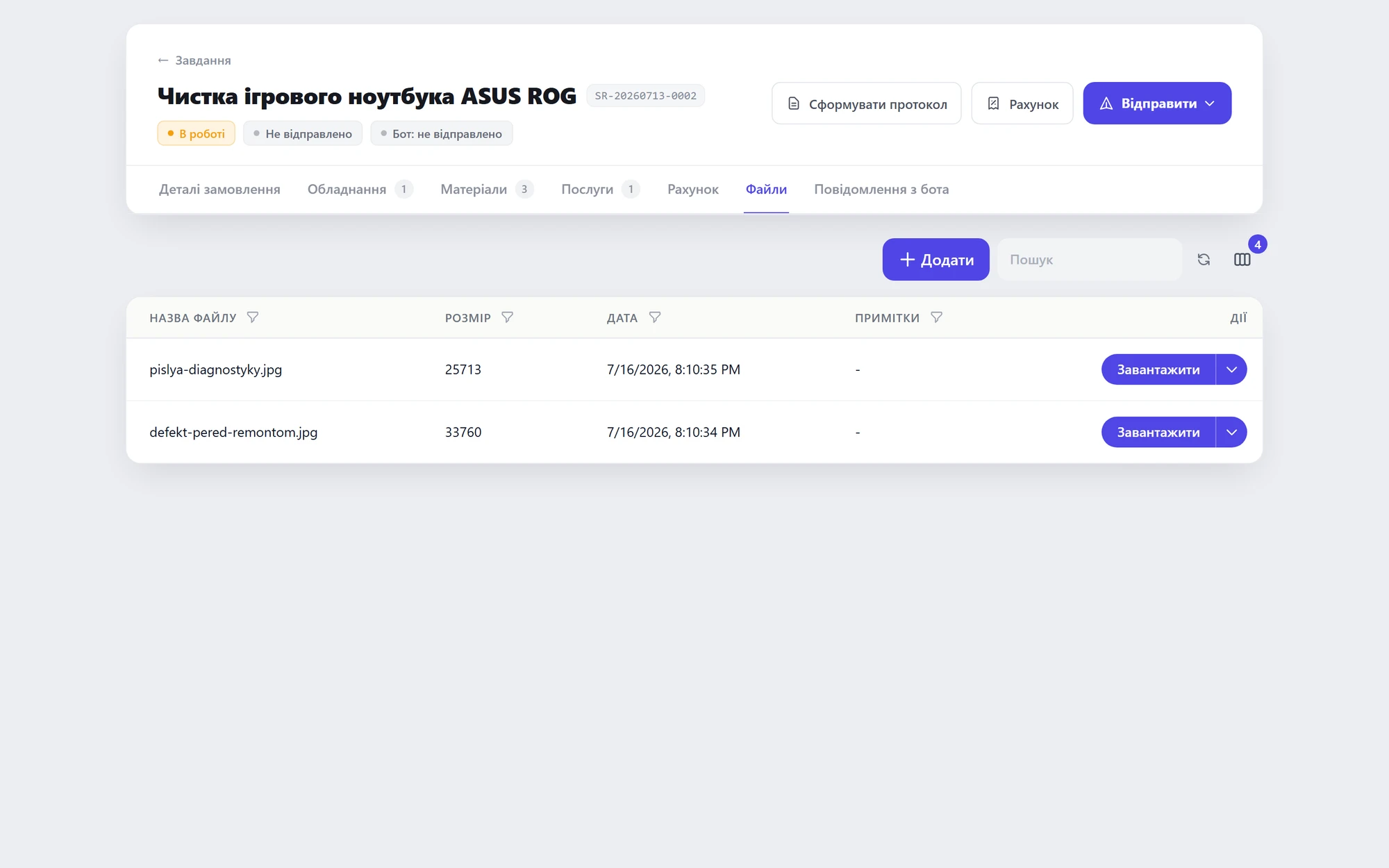Expand actions menu for pislya-diagnostyky.jpg

coord(1231,369)
